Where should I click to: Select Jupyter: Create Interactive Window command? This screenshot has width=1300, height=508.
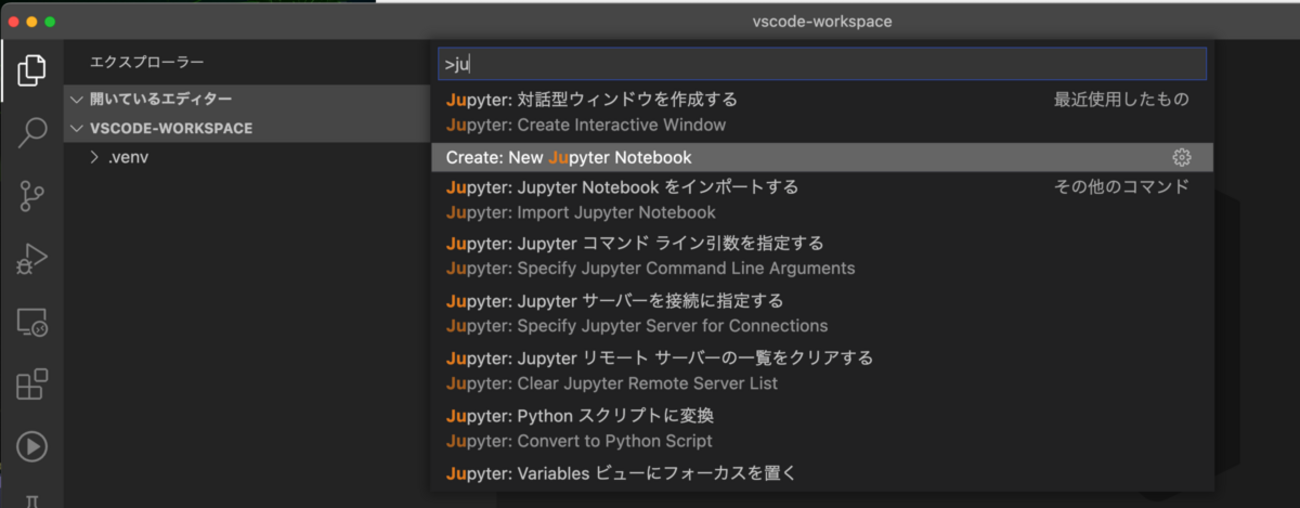click(x=822, y=112)
